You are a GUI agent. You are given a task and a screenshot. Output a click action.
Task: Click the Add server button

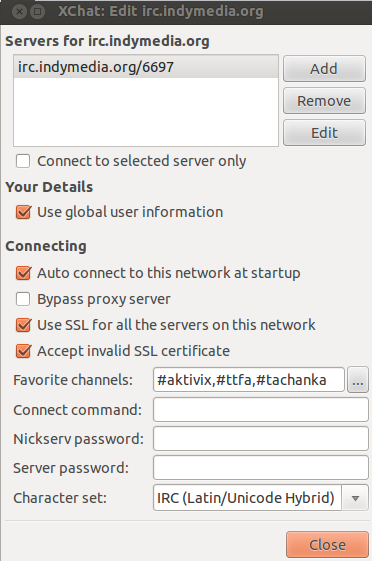point(324,68)
